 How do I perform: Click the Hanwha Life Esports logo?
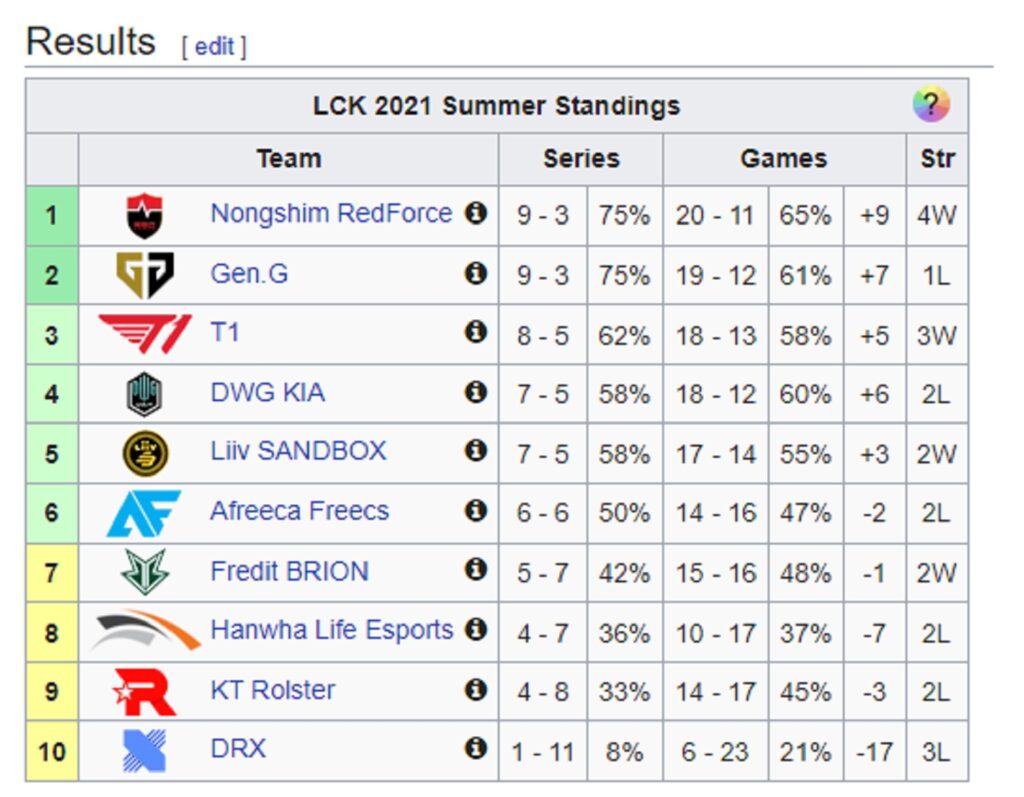145,630
